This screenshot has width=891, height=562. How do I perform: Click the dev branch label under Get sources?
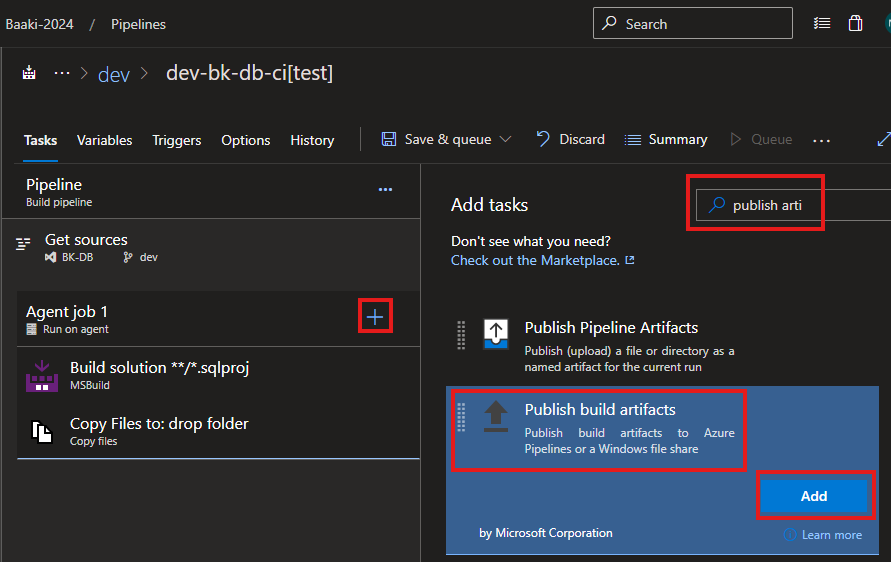[148, 257]
